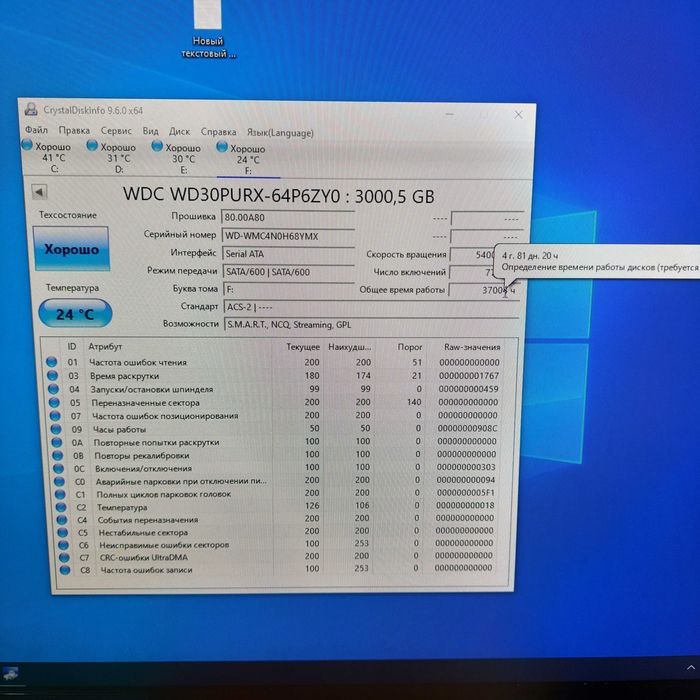Click the ID column header

[x=71, y=346]
